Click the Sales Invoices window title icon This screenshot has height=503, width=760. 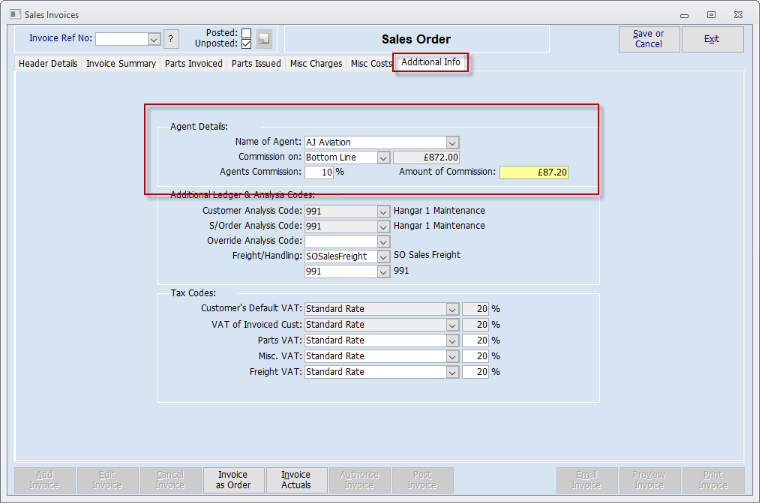(15, 15)
